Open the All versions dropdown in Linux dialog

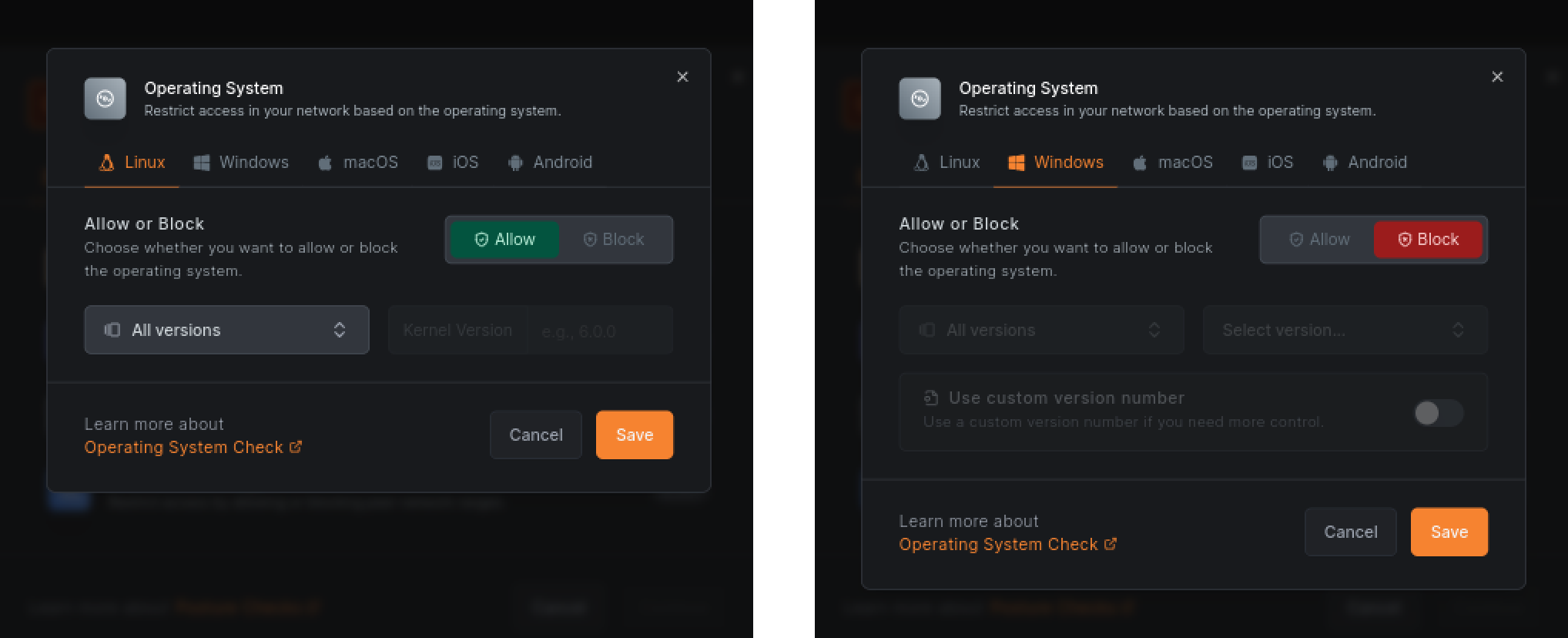click(x=226, y=330)
